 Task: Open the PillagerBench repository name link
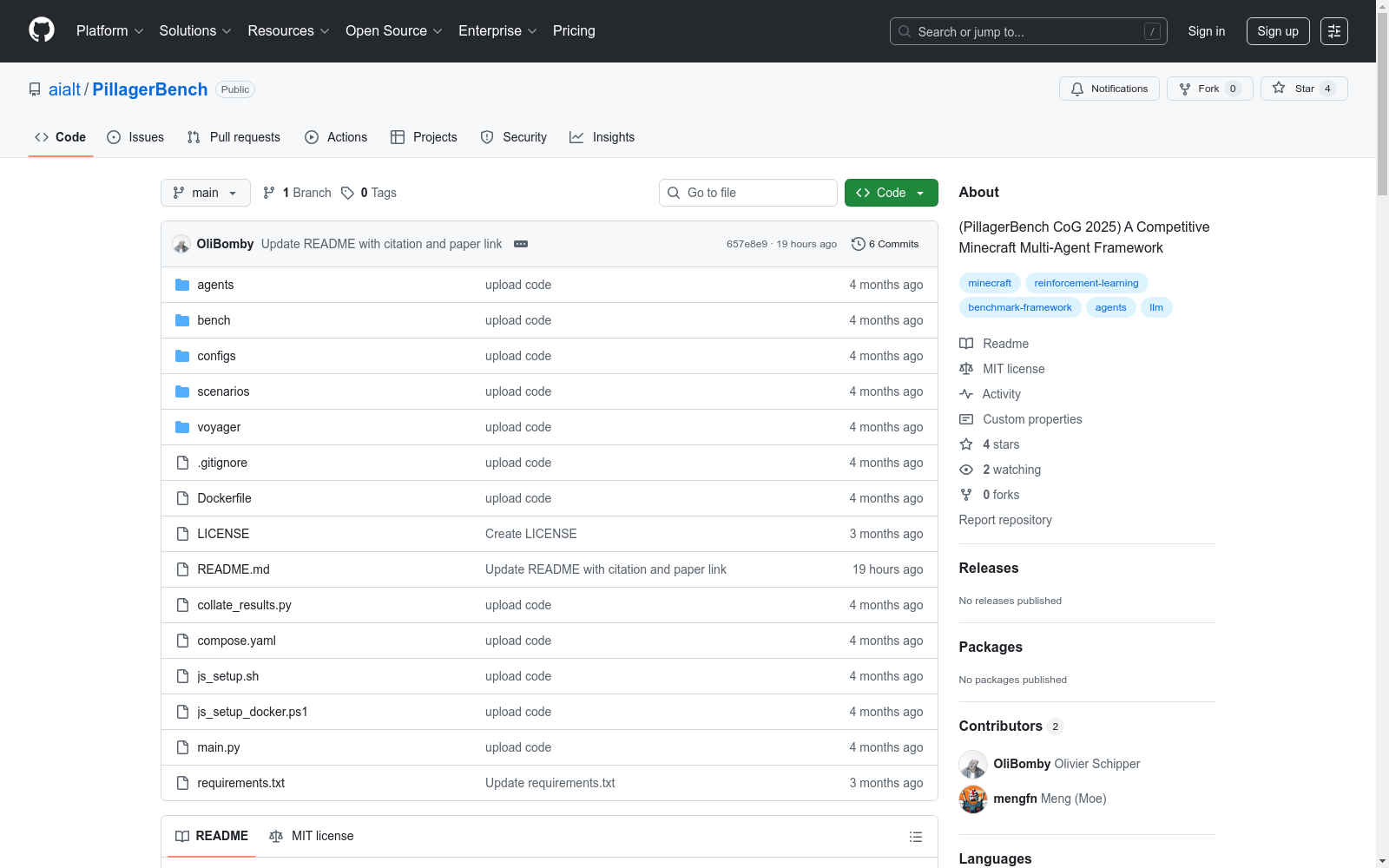(x=150, y=89)
